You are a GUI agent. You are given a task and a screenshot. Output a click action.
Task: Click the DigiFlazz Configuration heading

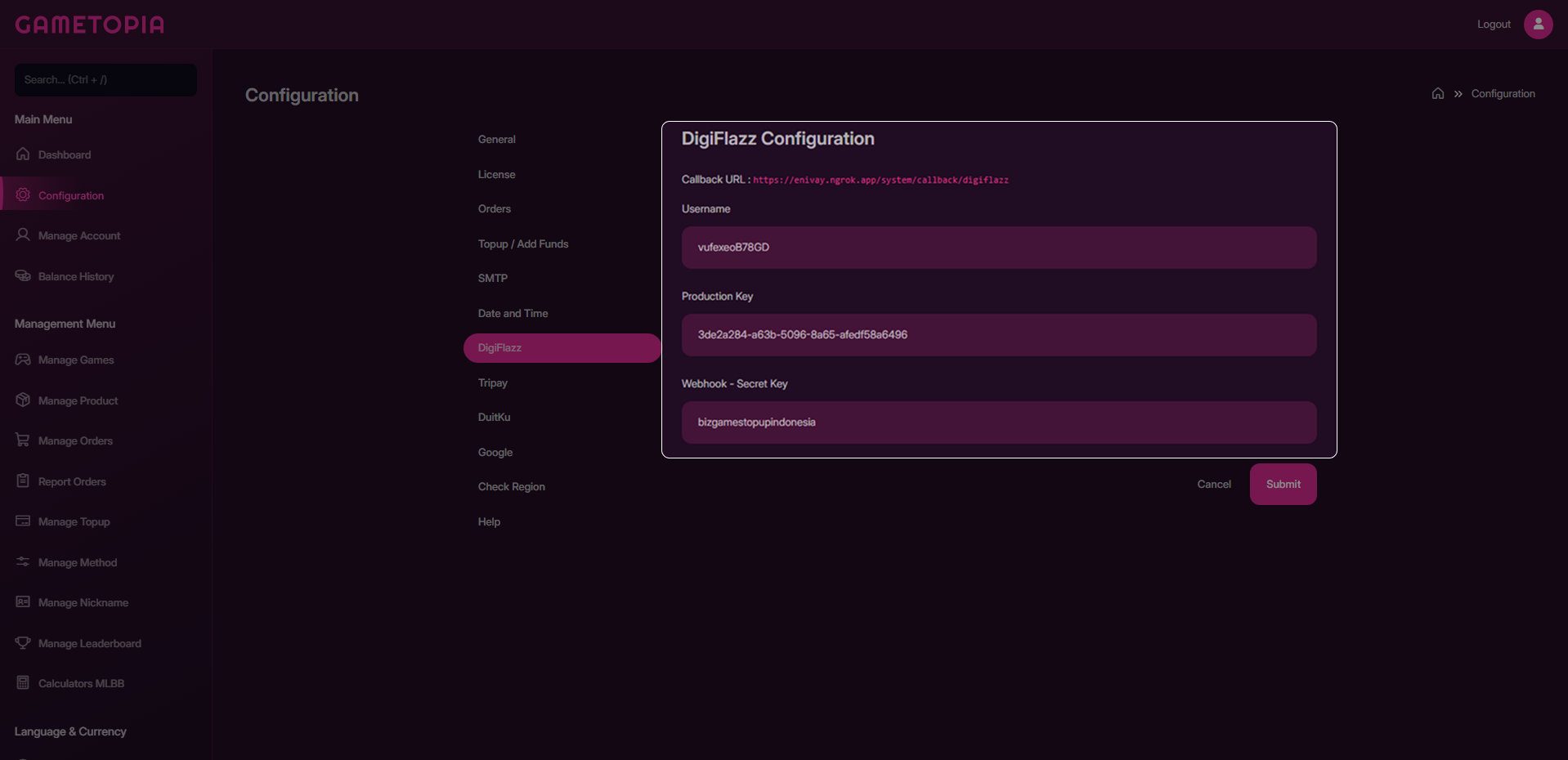coord(777,139)
